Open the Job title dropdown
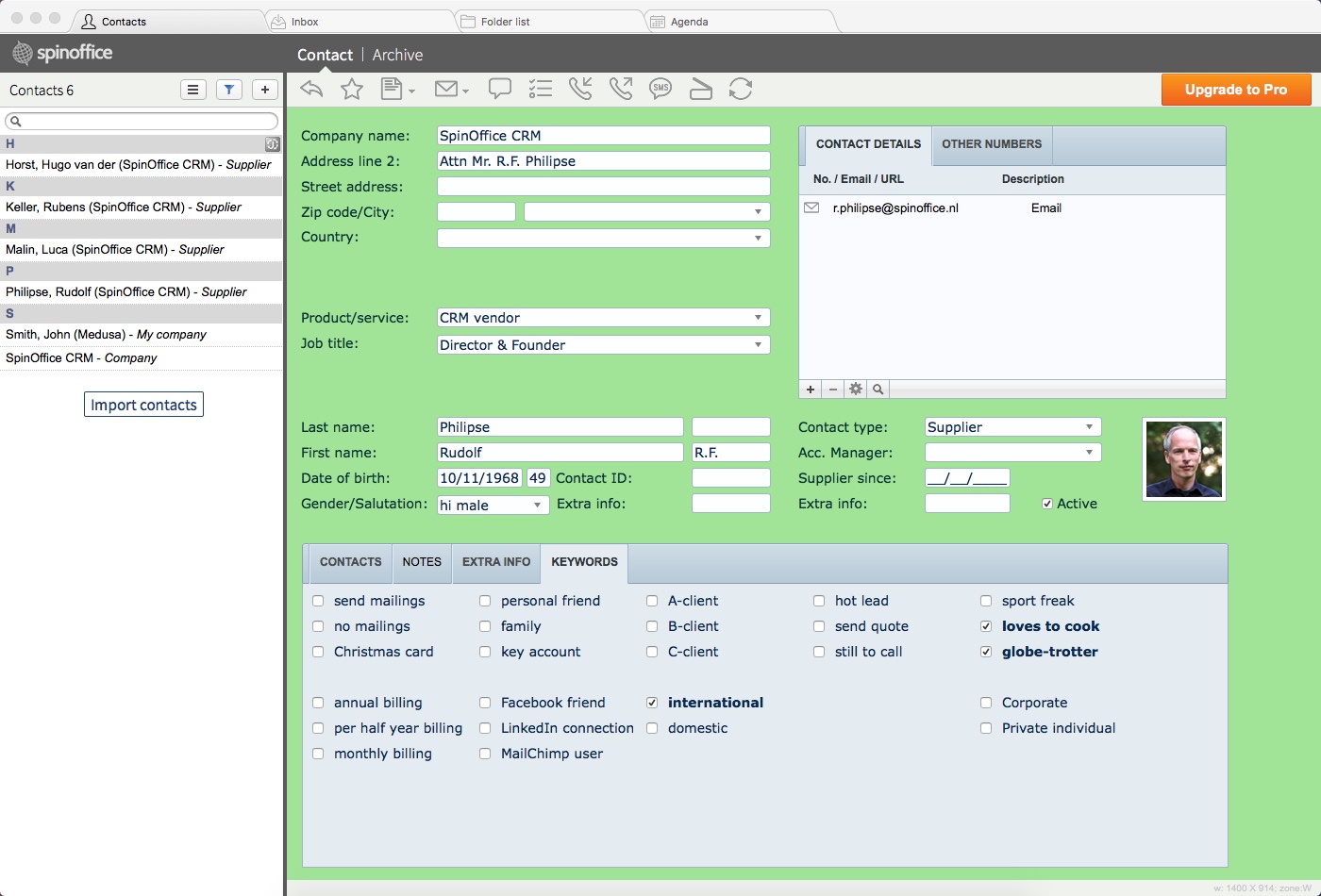The height and width of the screenshot is (896, 1321). click(758, 345)
